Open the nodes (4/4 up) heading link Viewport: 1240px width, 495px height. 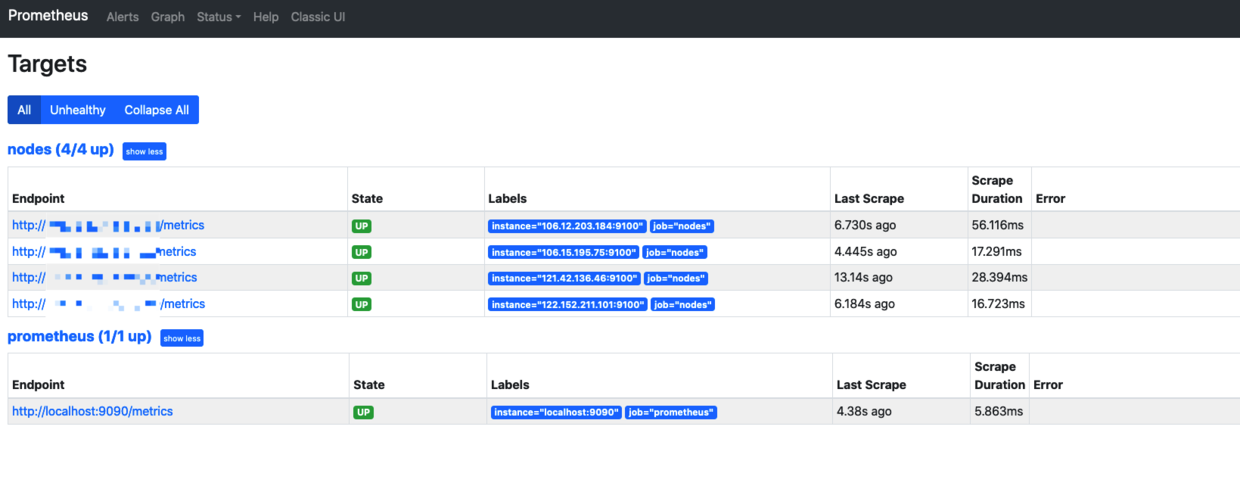[60, 150]
